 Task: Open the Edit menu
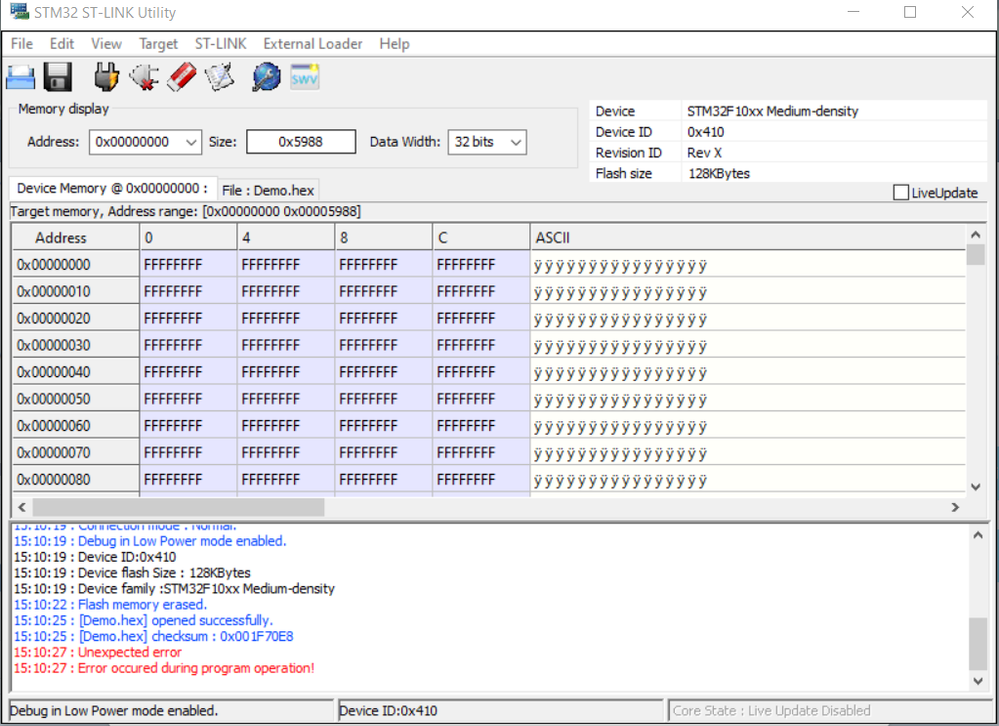click(x=62, y=44)
